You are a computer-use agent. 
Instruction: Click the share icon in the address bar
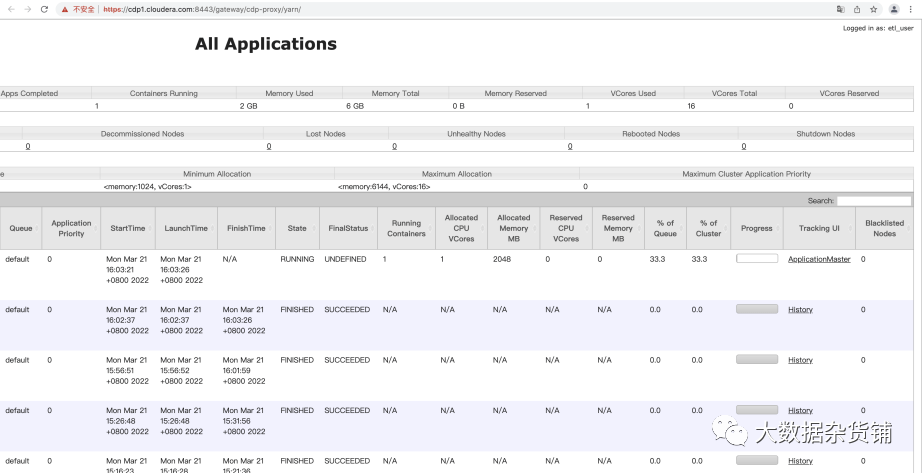tap(857, 9)
